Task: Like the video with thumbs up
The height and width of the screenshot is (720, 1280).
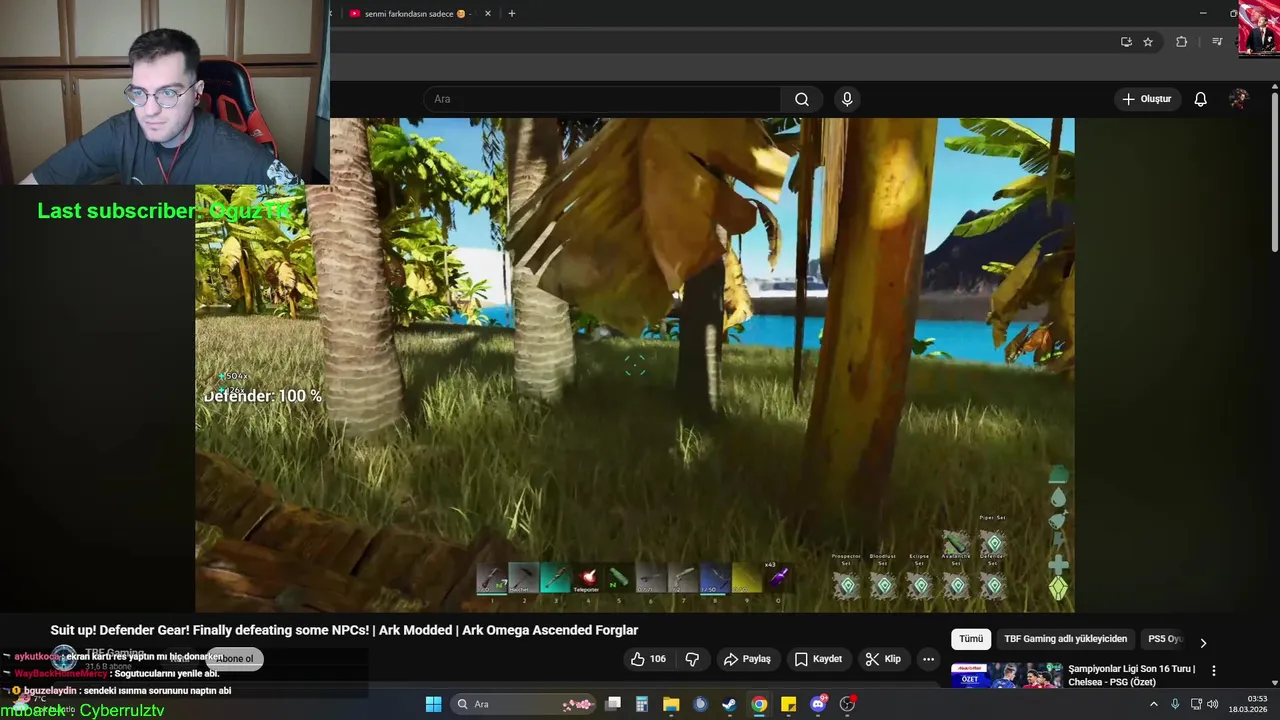Action: point(648,659)
